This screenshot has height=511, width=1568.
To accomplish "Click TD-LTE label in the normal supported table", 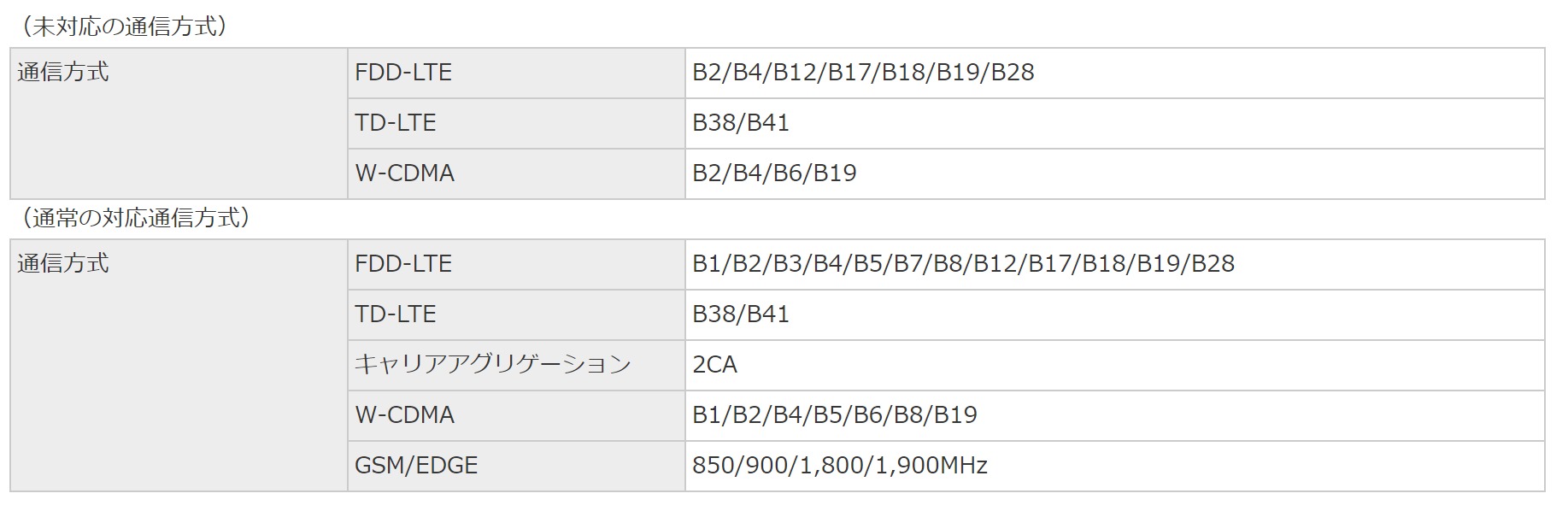I will click(x=396, y=314).
